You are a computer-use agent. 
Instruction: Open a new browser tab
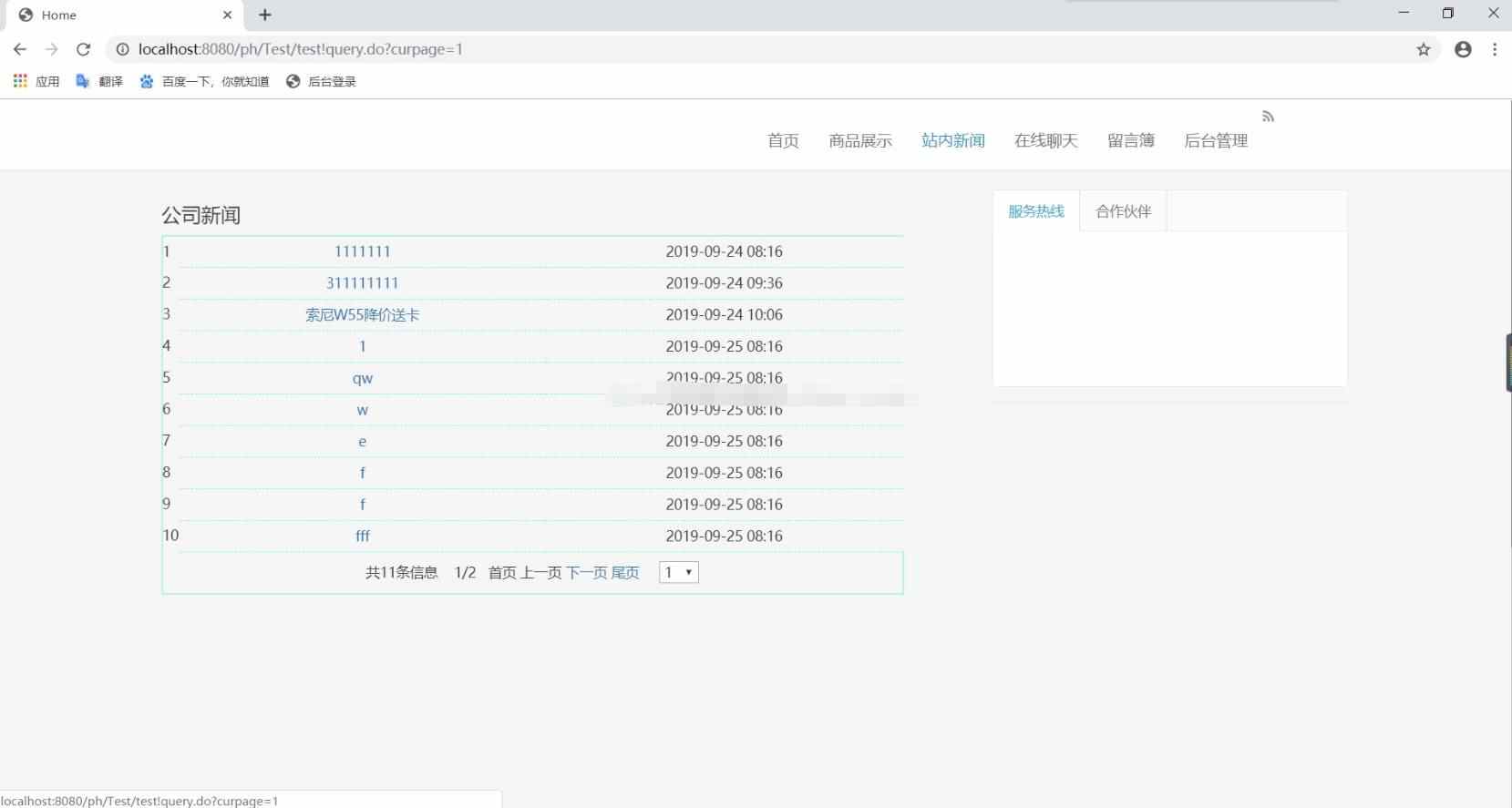point(265,15)
